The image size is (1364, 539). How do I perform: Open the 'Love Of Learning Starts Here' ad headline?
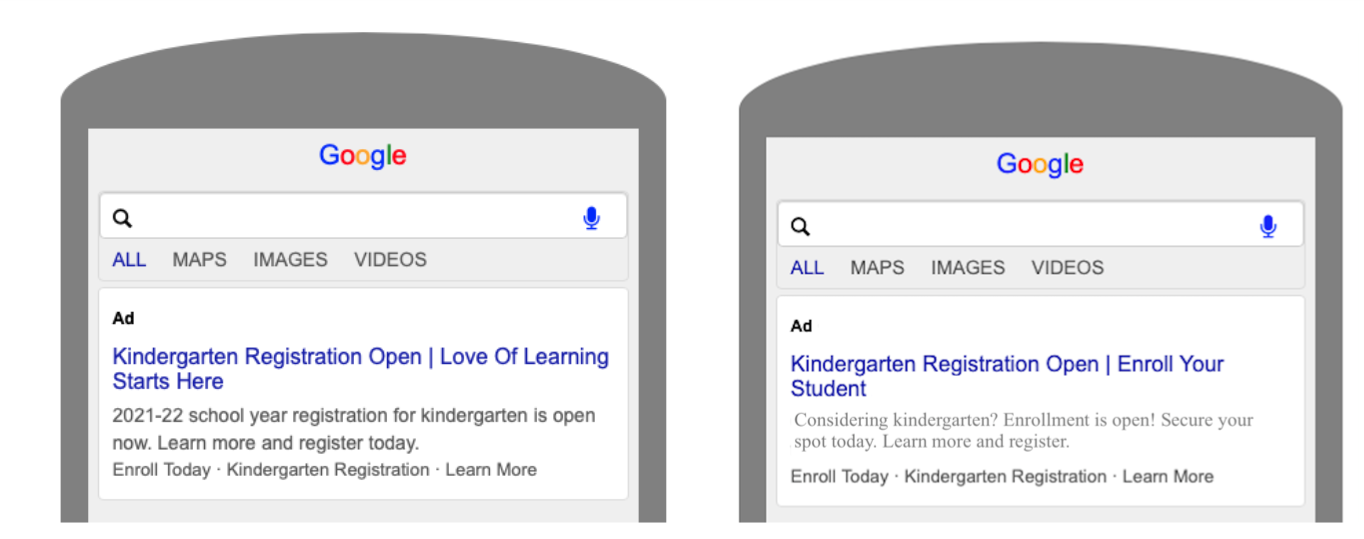pos(361,369)
